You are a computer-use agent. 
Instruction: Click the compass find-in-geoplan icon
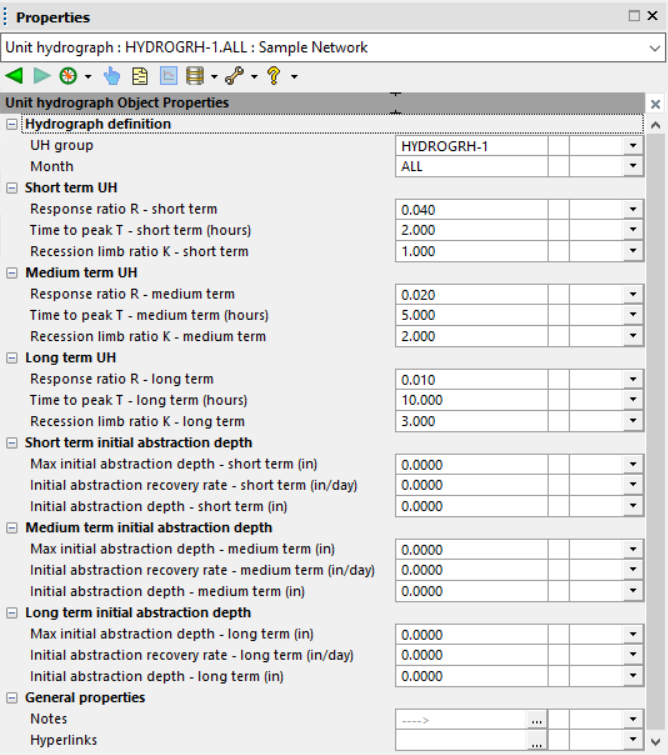[68, 76]
